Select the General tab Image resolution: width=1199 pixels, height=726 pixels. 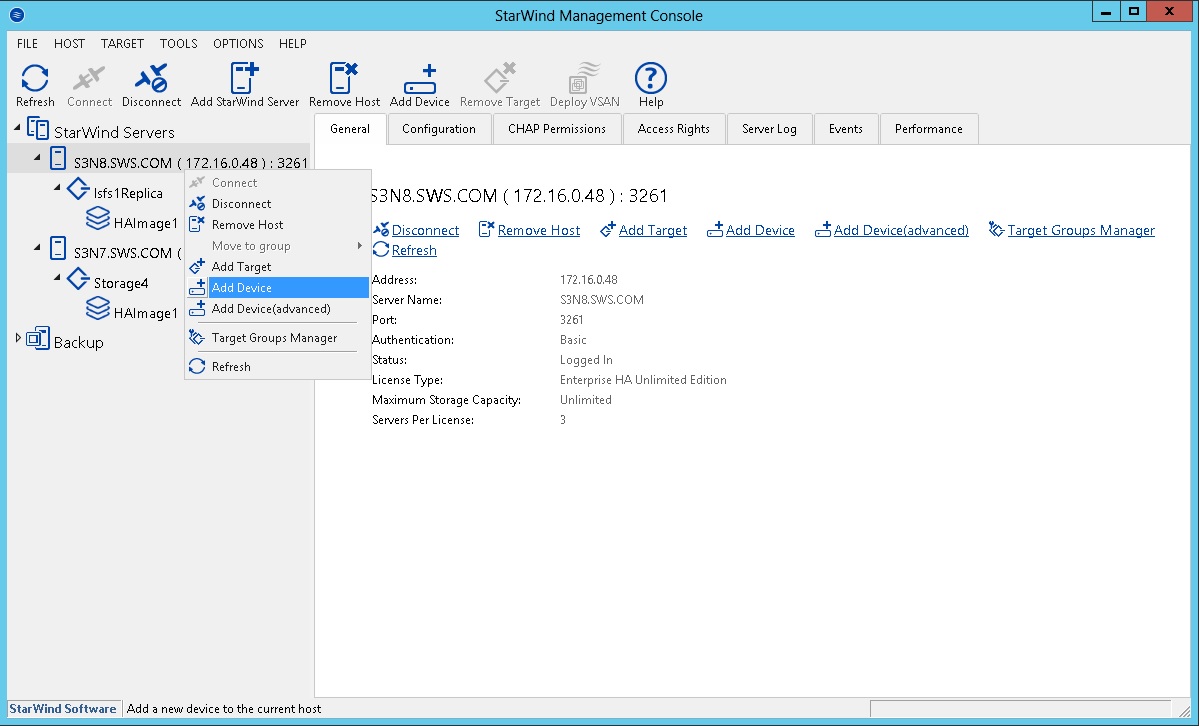coord(350,129)
